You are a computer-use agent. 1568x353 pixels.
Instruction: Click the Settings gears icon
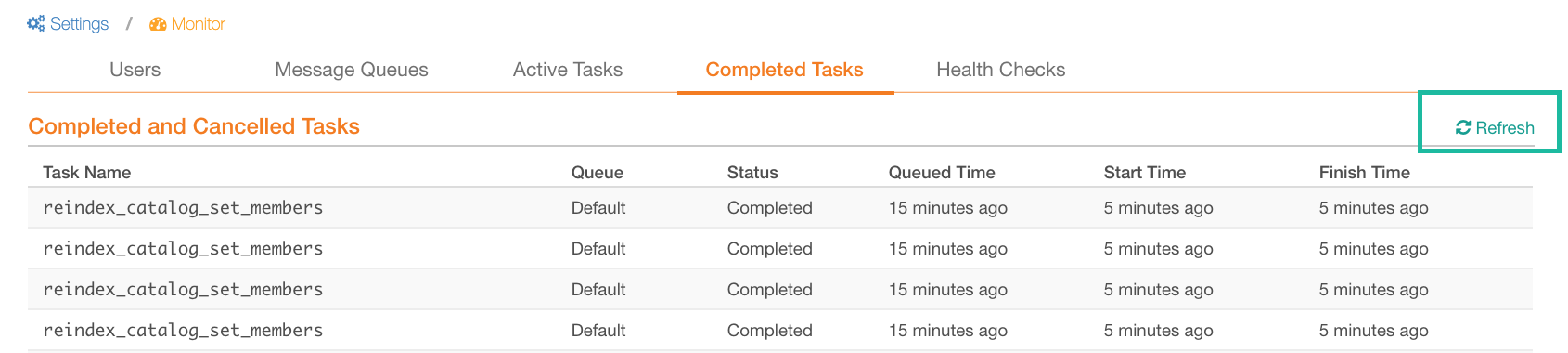[36, 24]
